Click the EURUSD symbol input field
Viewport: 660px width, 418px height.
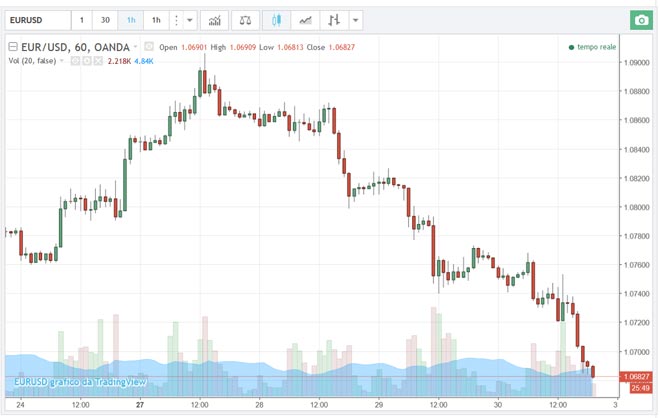37,20
